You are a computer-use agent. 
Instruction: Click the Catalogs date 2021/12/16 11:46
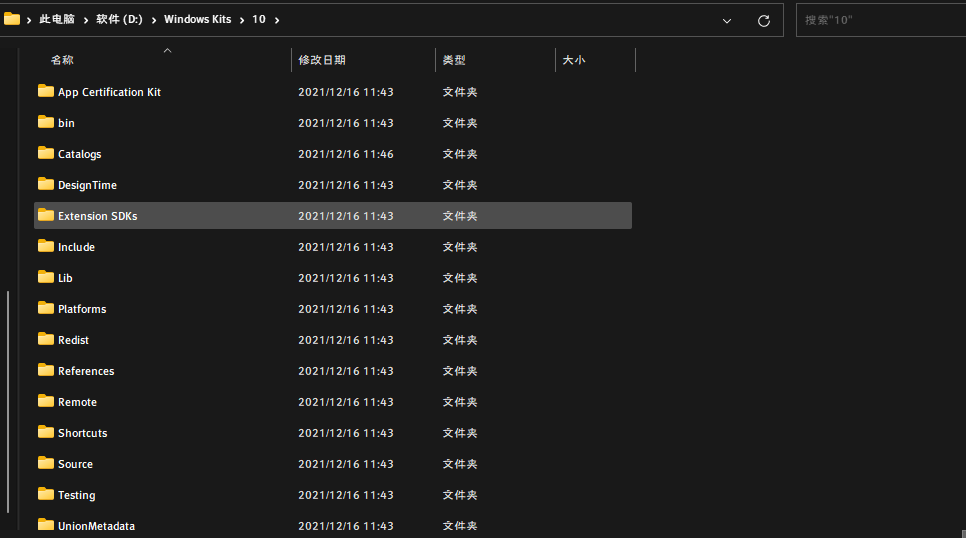[x=346, y=154]
